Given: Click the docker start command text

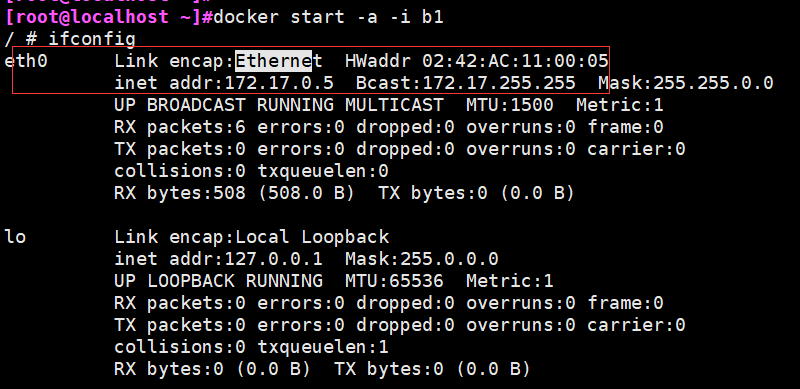Looking at the screenshot, I should click(x=329, y=17).
